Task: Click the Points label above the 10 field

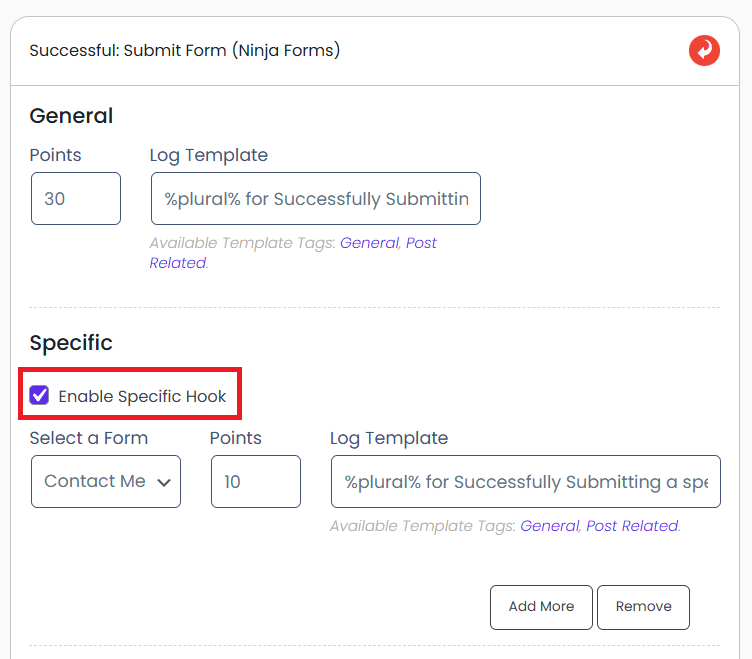Action: (x=236, y=438)
